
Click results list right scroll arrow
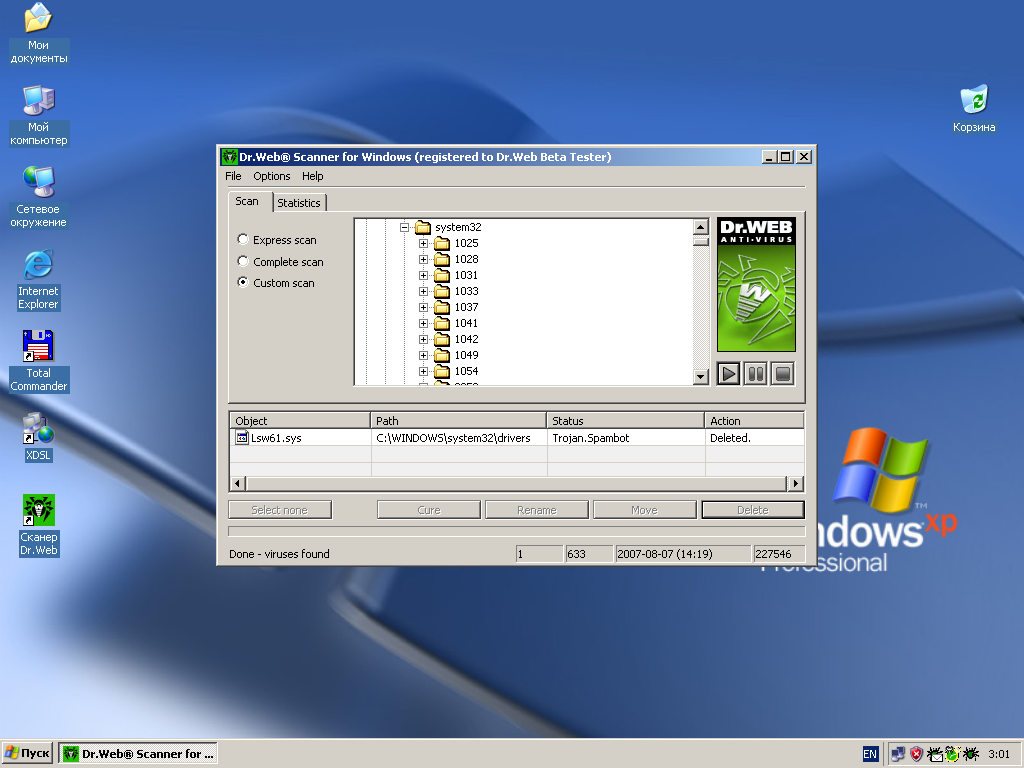tap(795, 484)
